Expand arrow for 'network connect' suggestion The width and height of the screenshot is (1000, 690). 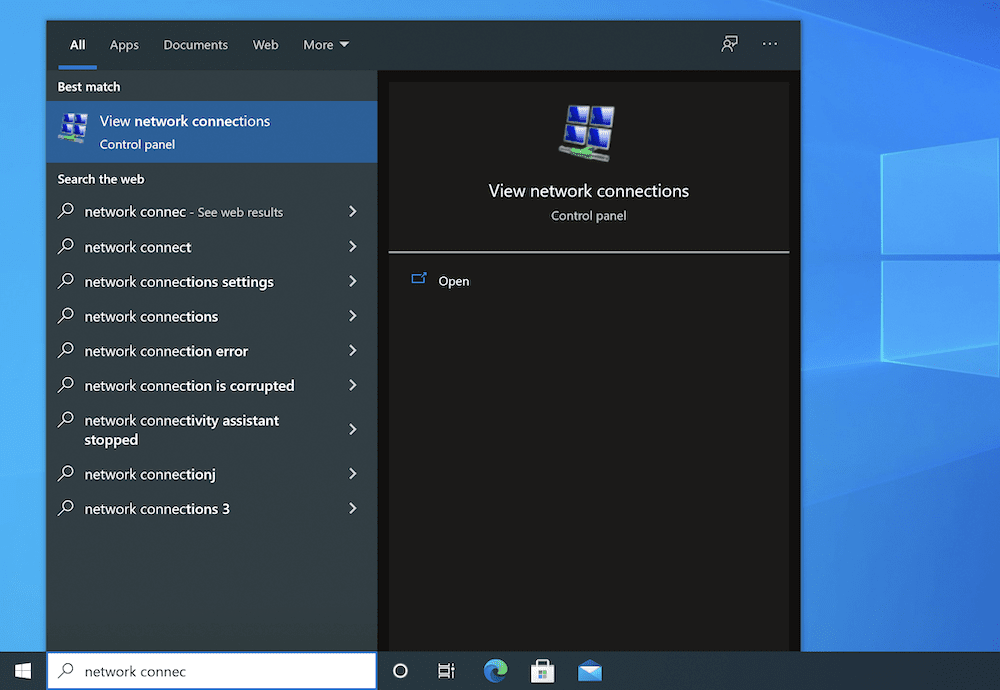tap(353, 246)
